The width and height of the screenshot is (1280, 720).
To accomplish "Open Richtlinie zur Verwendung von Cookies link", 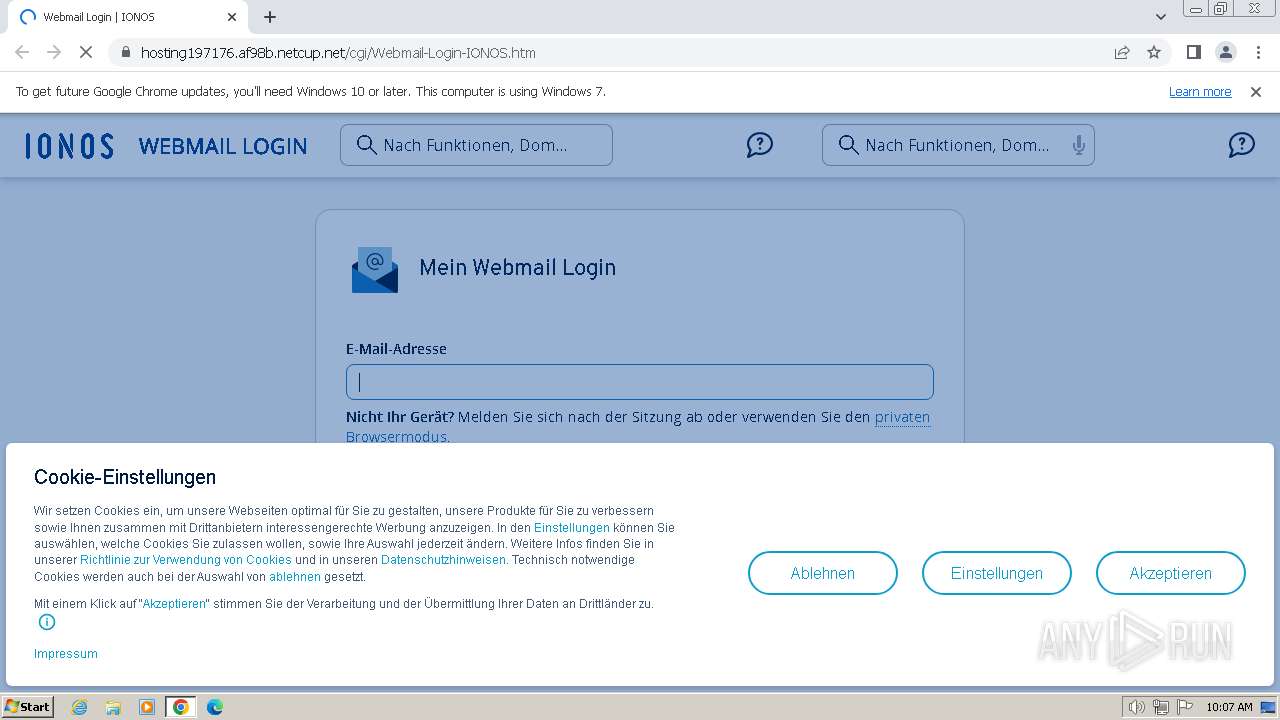I will pyautogui.click(x=186, y=560).
